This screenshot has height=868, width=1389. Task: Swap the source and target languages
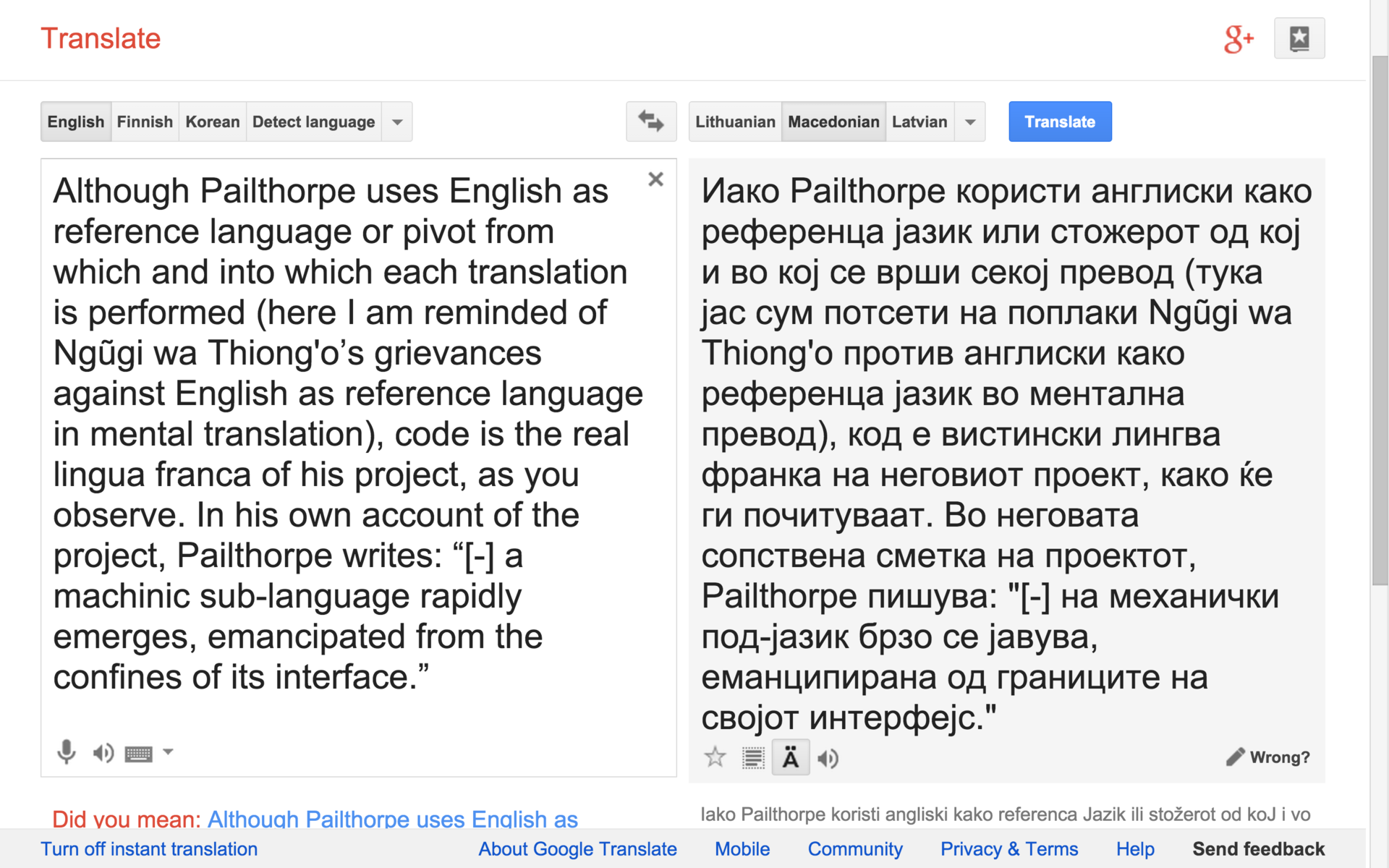[650, 122]
